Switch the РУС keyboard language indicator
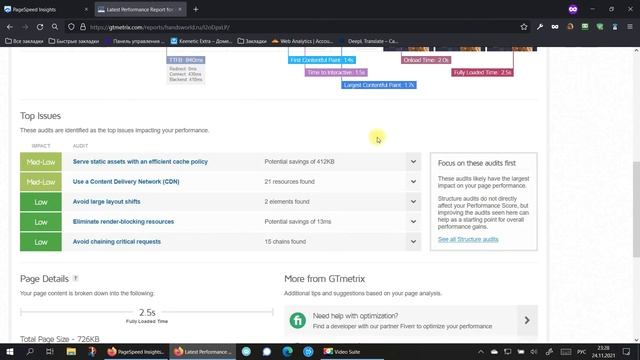The image size is (640, 360). [581, 351]
